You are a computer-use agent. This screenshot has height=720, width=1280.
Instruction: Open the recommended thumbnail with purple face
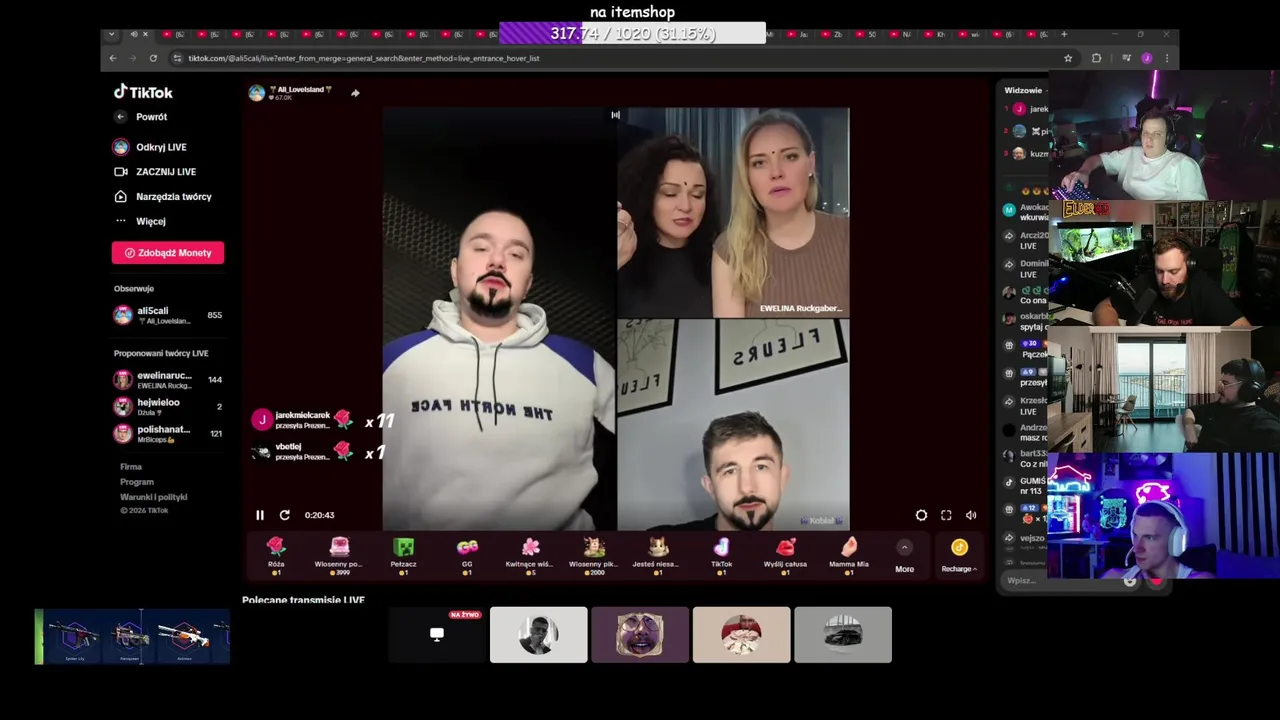tap(640, 634)
